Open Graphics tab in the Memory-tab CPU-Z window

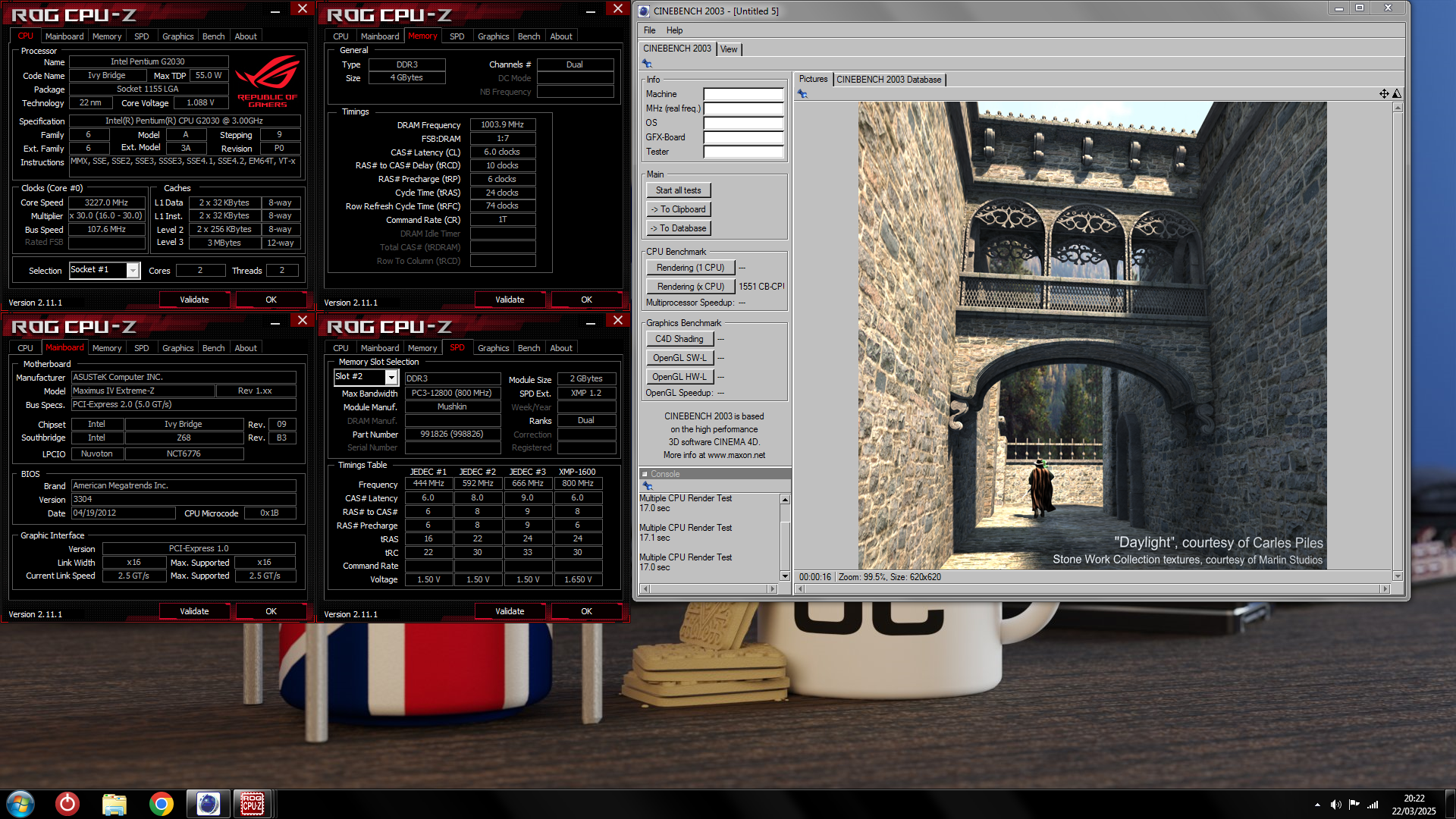[493, 36]
